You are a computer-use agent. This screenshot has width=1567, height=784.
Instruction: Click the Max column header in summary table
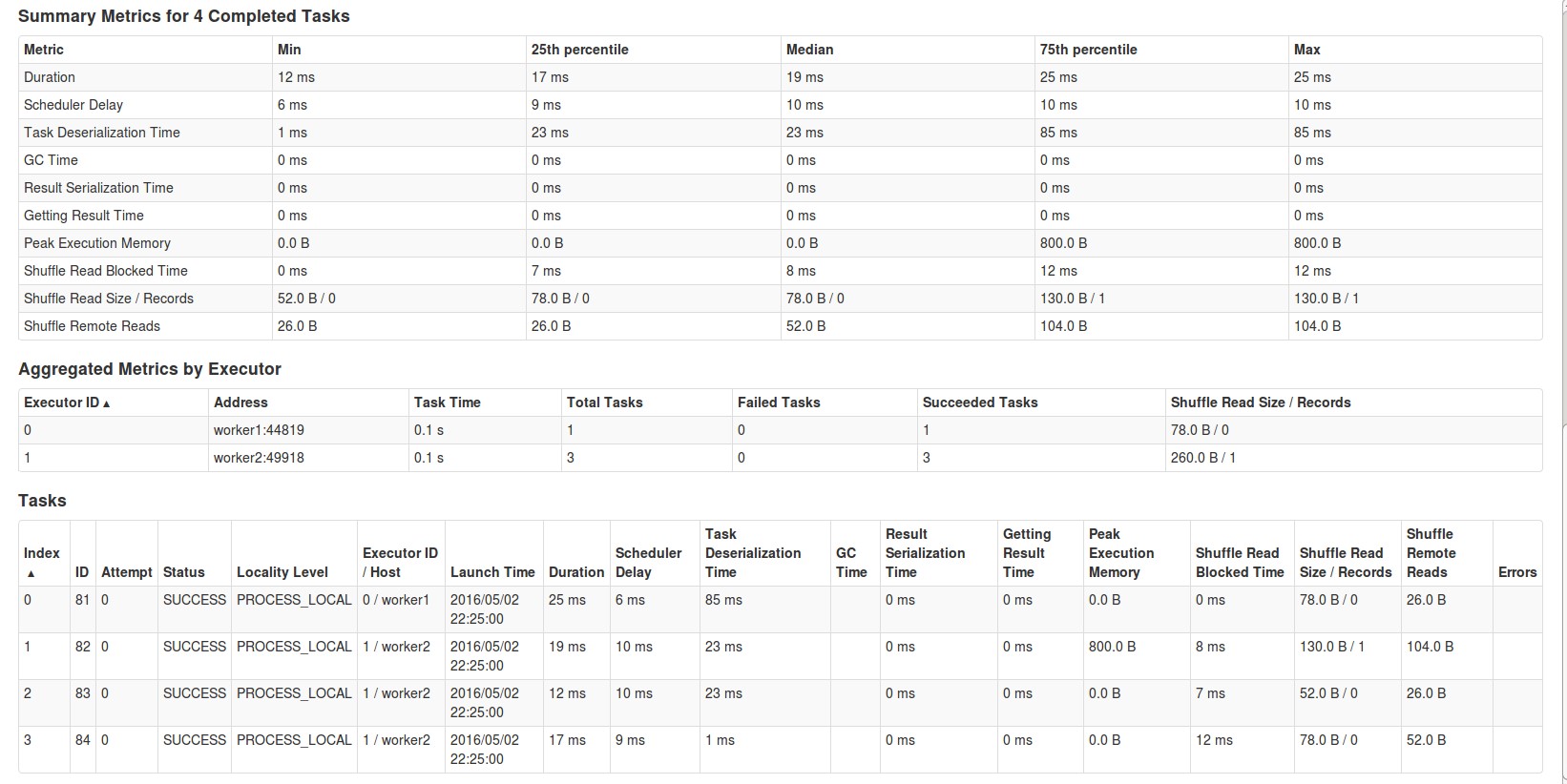[1307, 50]
